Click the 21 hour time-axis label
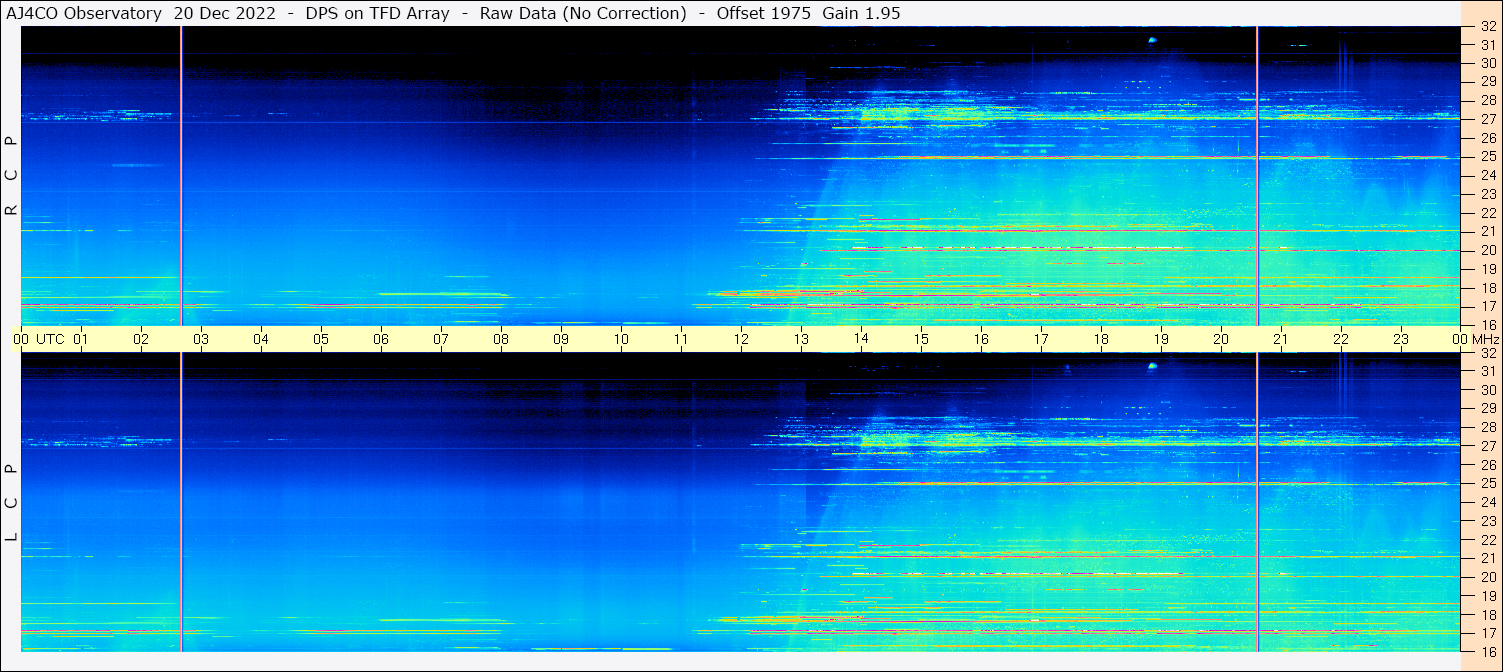 [1281, 339]
